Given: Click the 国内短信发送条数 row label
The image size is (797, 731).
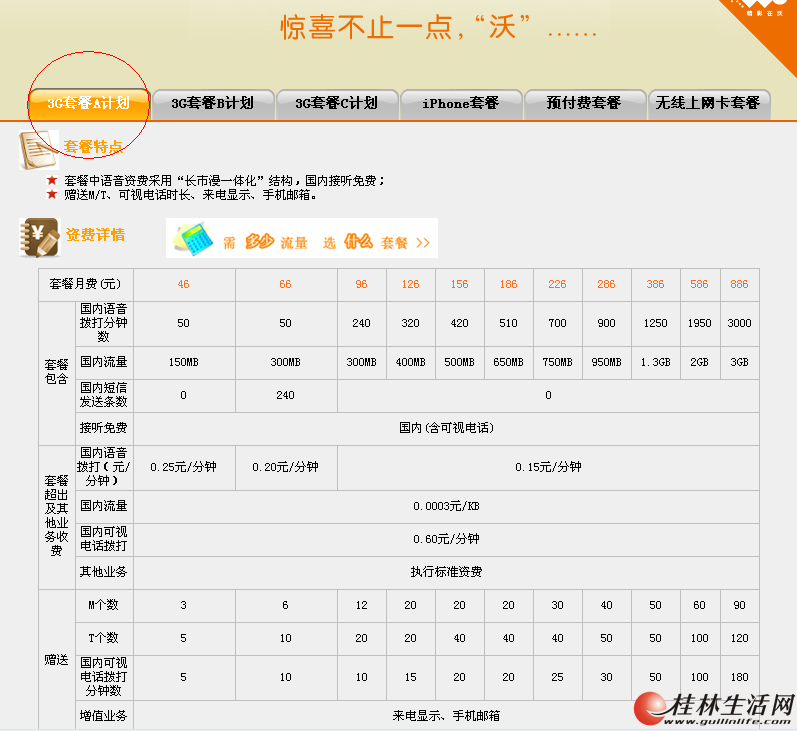Looking at the screenshot, I should (104, 395).
